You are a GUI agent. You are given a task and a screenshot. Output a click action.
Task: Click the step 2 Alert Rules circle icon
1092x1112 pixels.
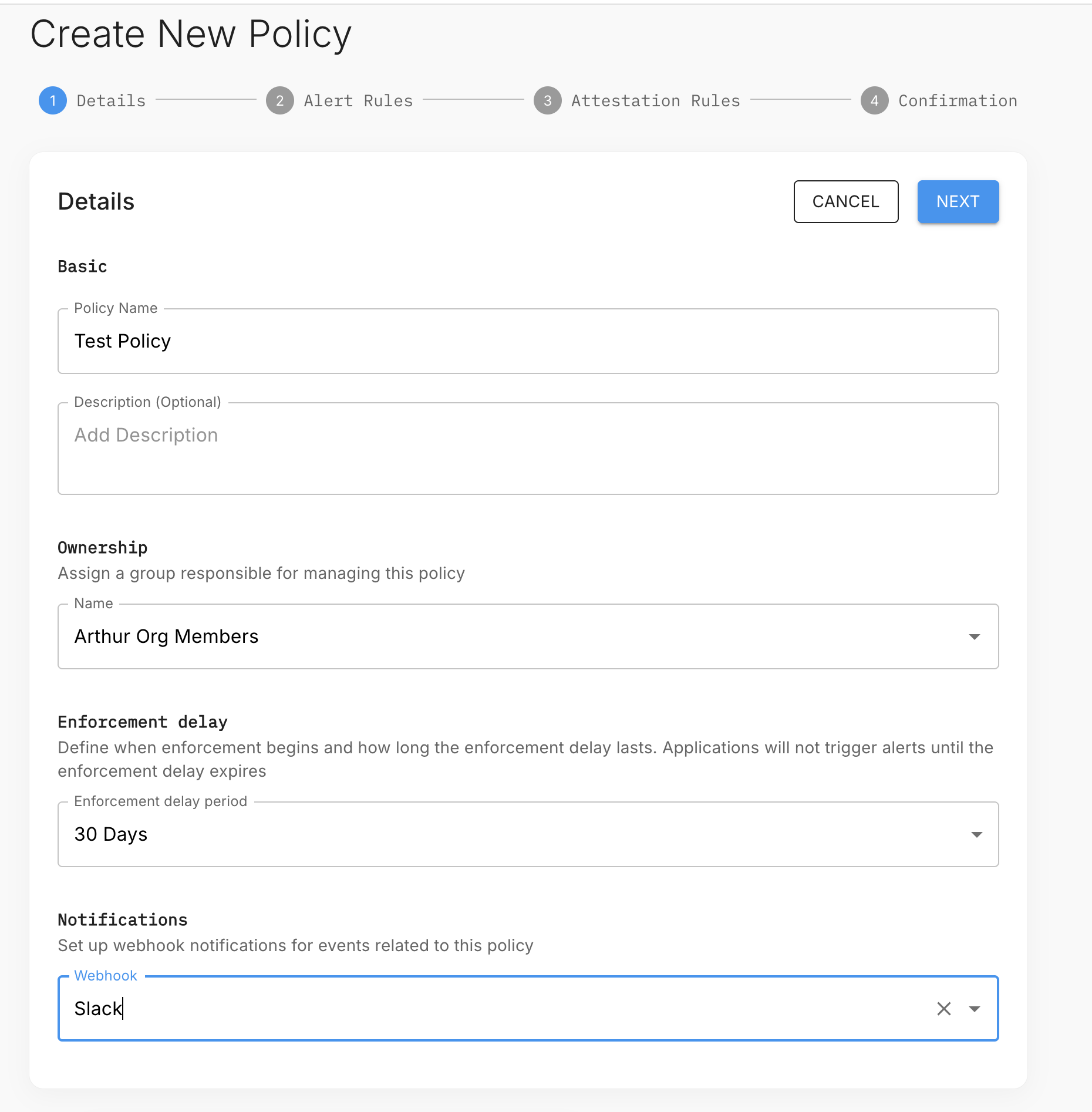(x=280, y=100)
